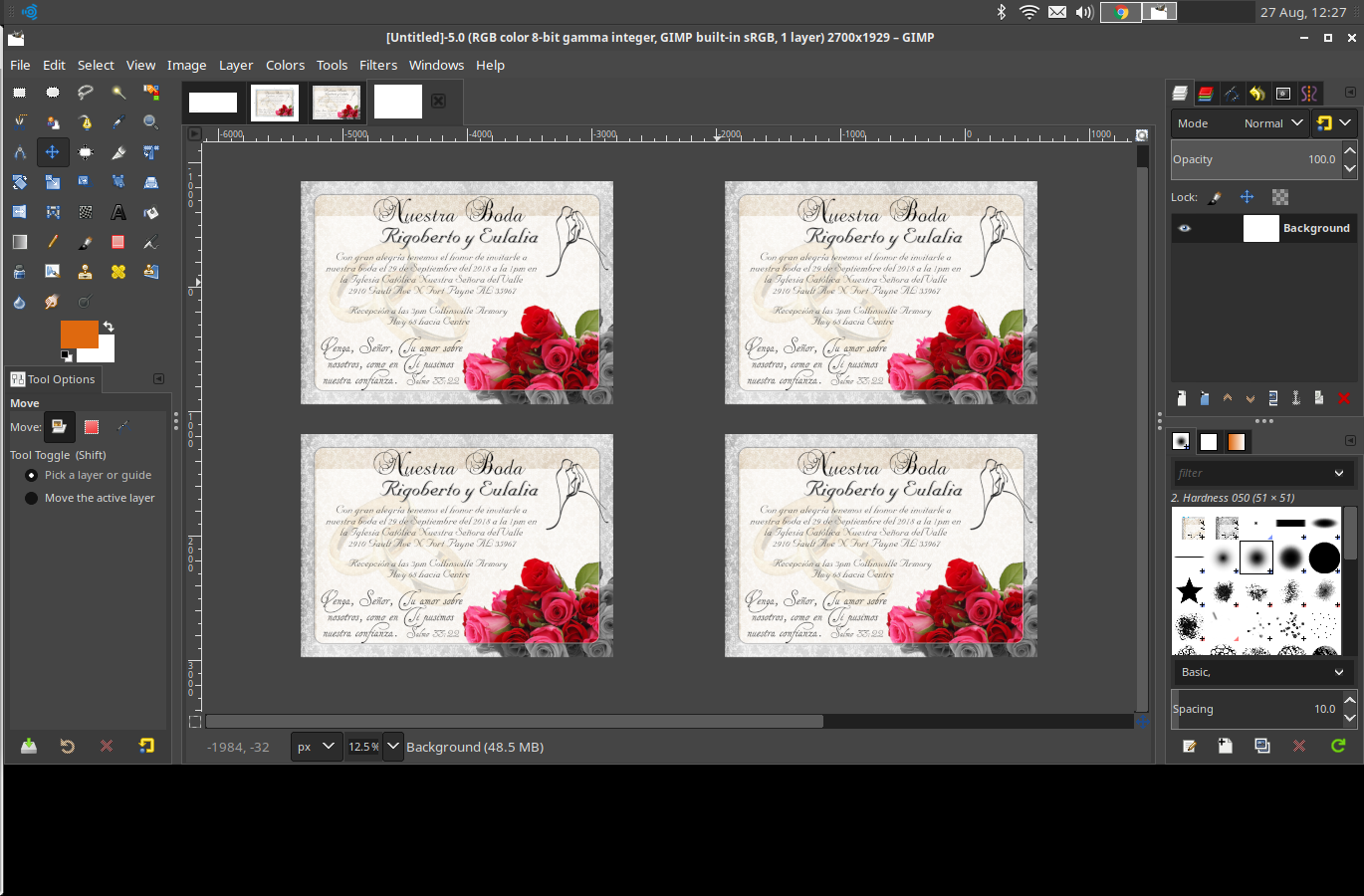
Task: Open the layer mode group switcher dropdown
Action: [1334, 123]
